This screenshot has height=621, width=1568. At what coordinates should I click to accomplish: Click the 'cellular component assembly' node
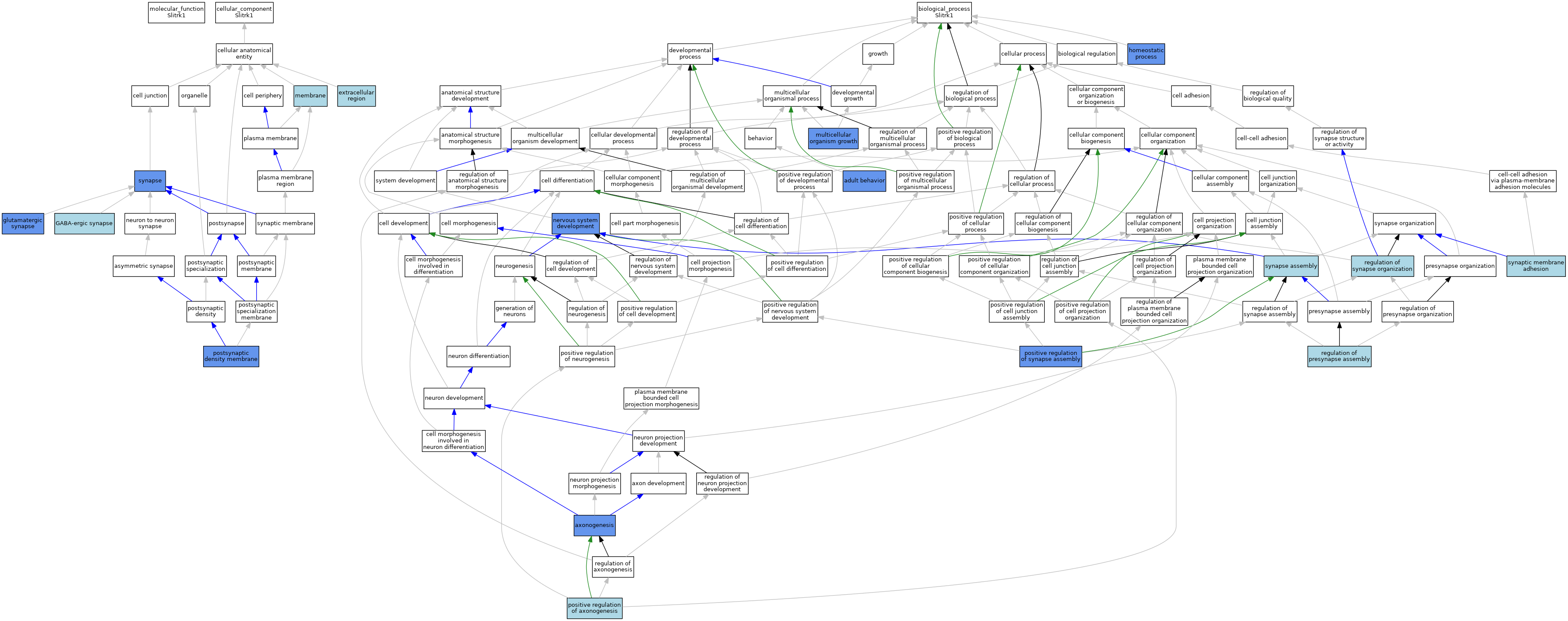click(x=1220, y=181)
